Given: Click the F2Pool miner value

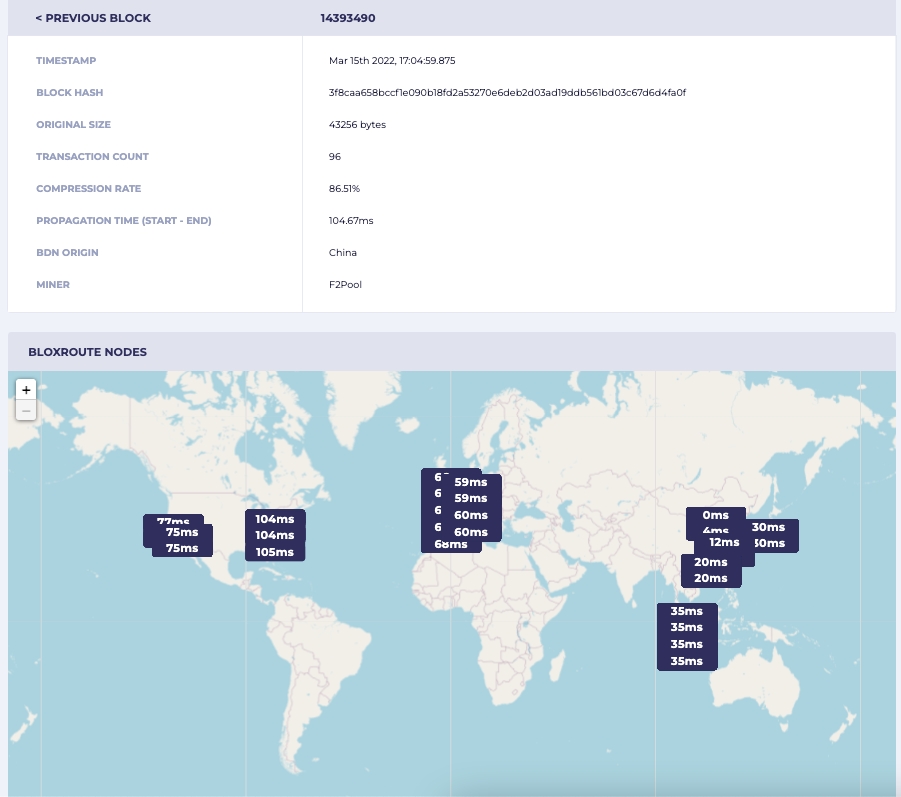Looking at the screenshot, I should tap(345, 284).
